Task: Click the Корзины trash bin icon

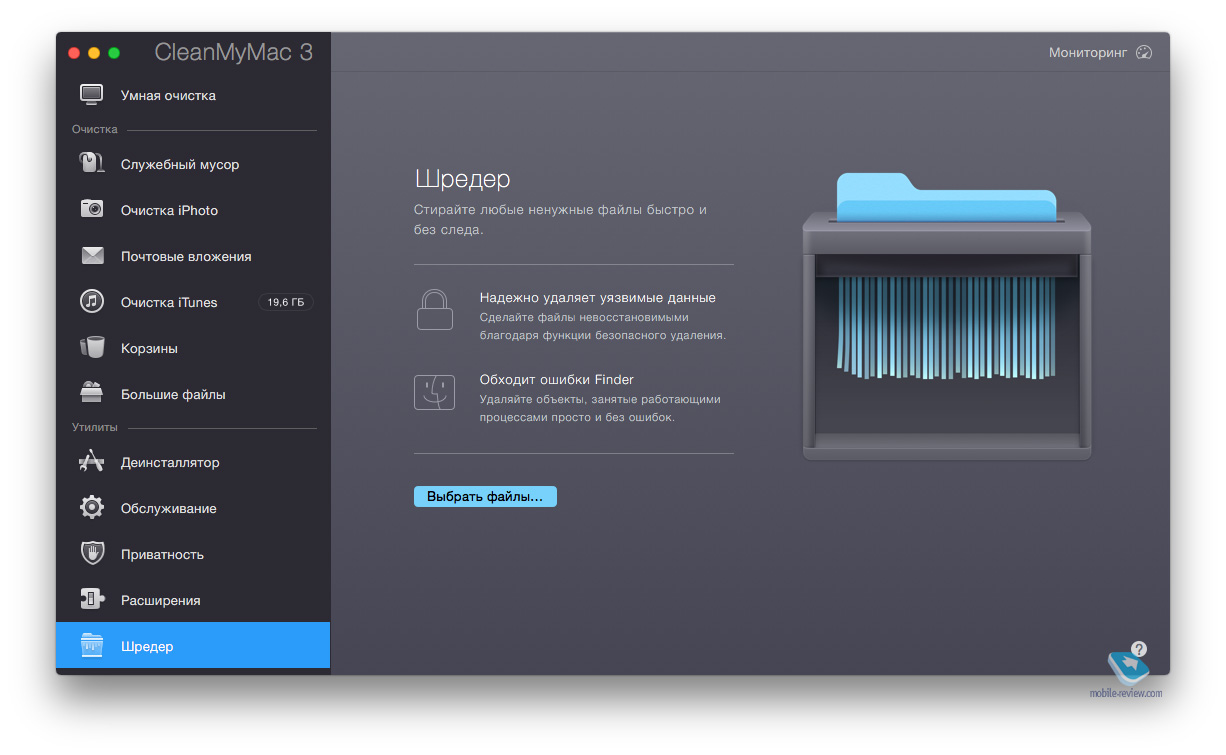Action: pyautogui.click(x=92, y=348)
